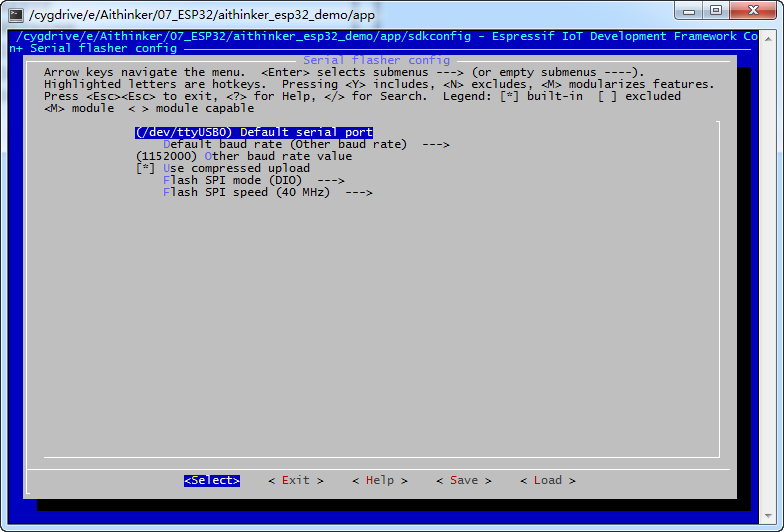
Task: Click the Exit button
Action: (x=296, y=480)
